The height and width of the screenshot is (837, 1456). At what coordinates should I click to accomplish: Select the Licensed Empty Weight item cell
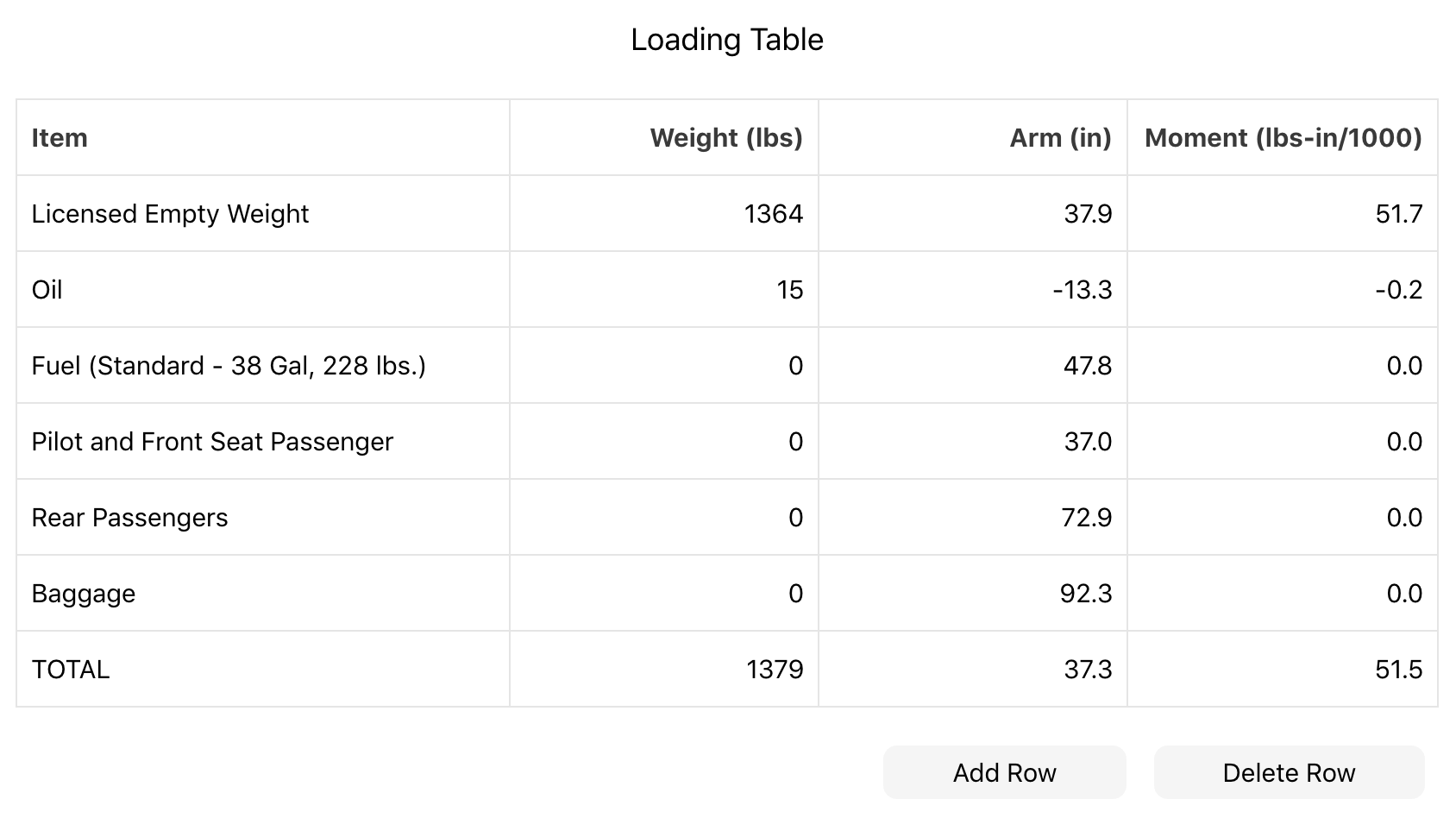coord(263,214)
